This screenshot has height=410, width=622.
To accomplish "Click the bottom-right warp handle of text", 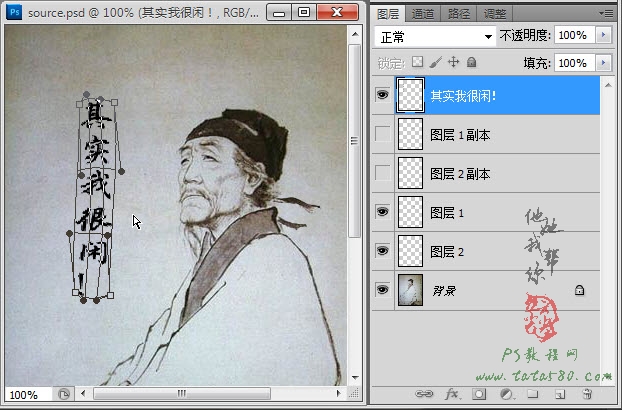I will (111, 295).
